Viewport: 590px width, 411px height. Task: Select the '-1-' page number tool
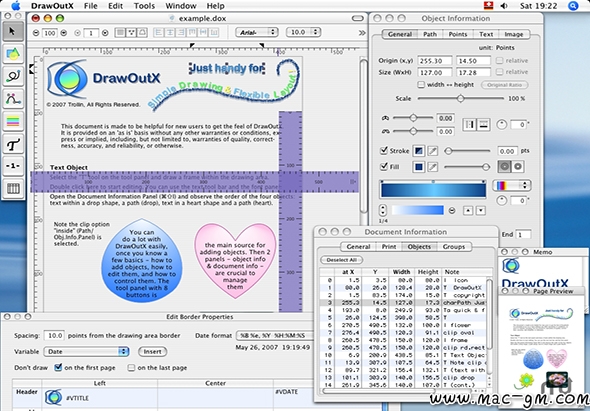[13, 166]
